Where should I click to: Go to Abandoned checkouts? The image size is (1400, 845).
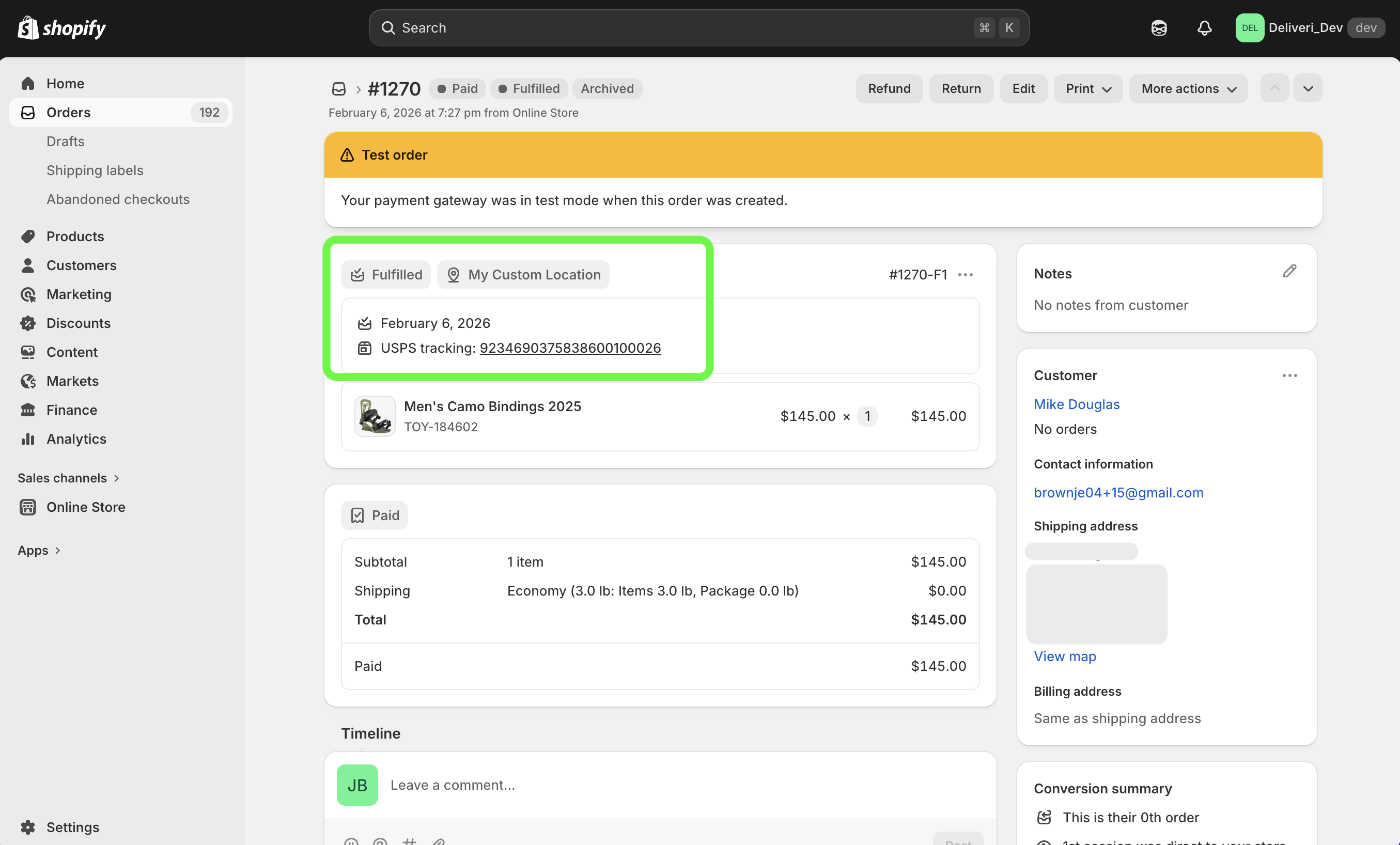(x=118, y=199)
